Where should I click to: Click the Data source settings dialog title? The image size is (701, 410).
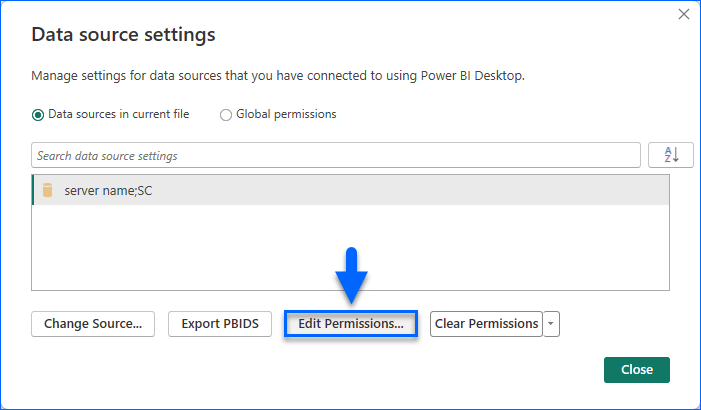pyautogui.click(x=124, y=35)
